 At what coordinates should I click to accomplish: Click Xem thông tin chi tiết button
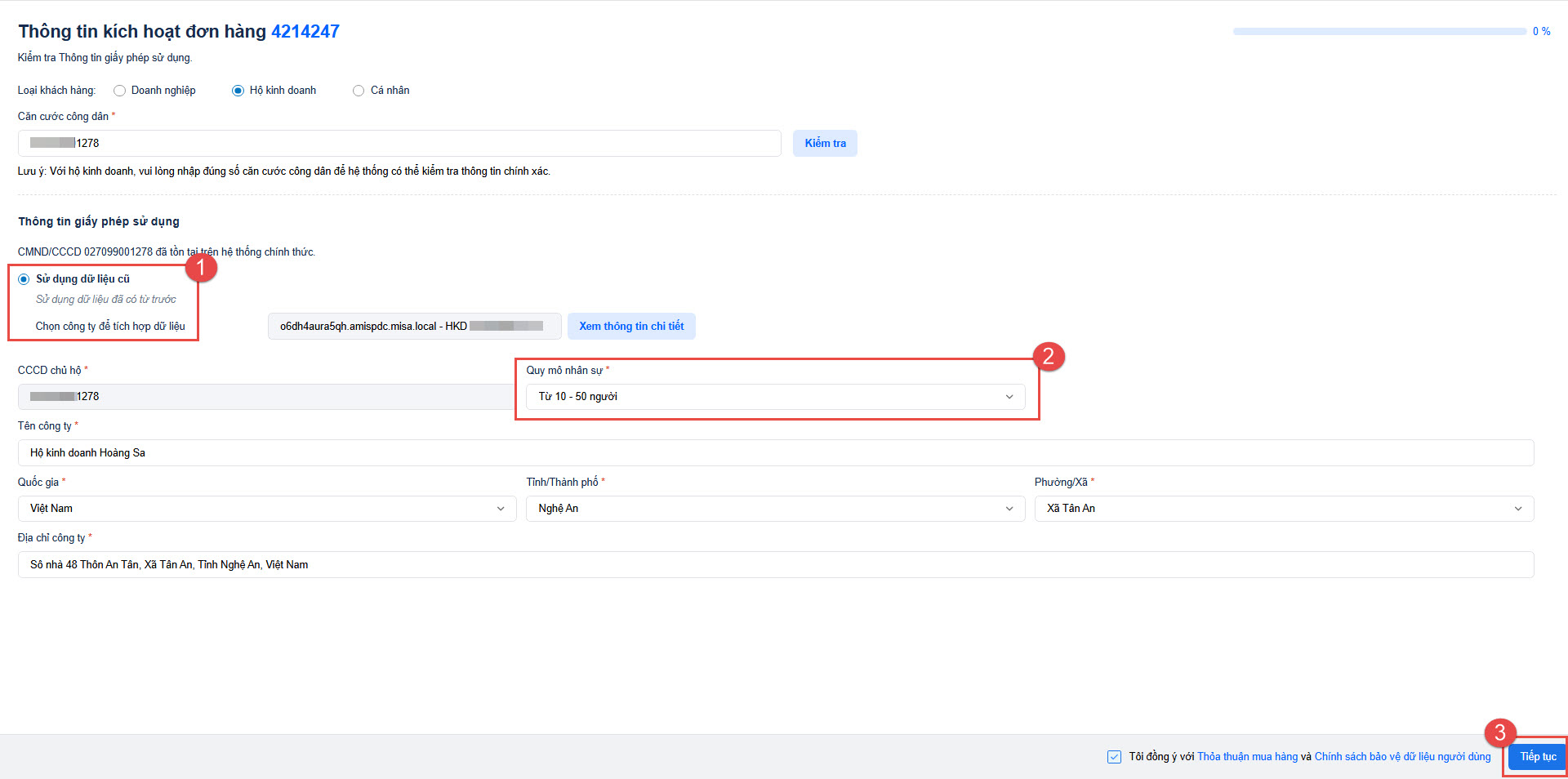631,327
